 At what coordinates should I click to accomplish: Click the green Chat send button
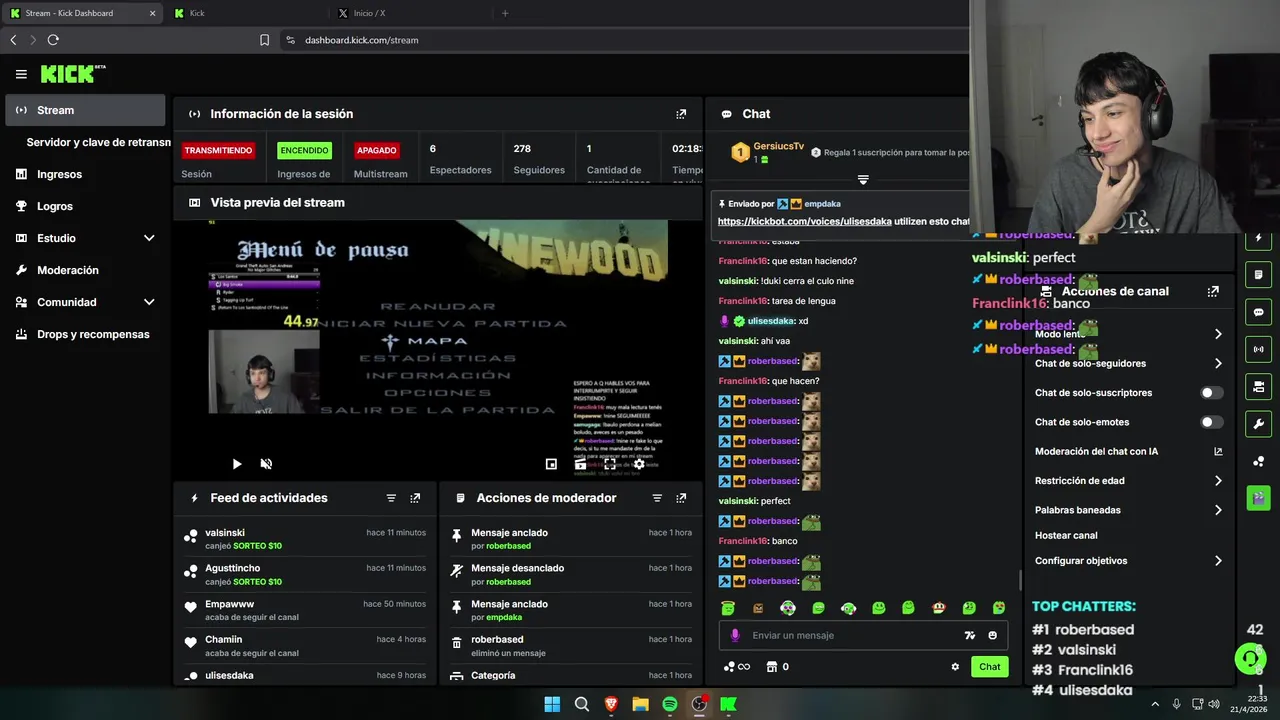coord(989,667)
